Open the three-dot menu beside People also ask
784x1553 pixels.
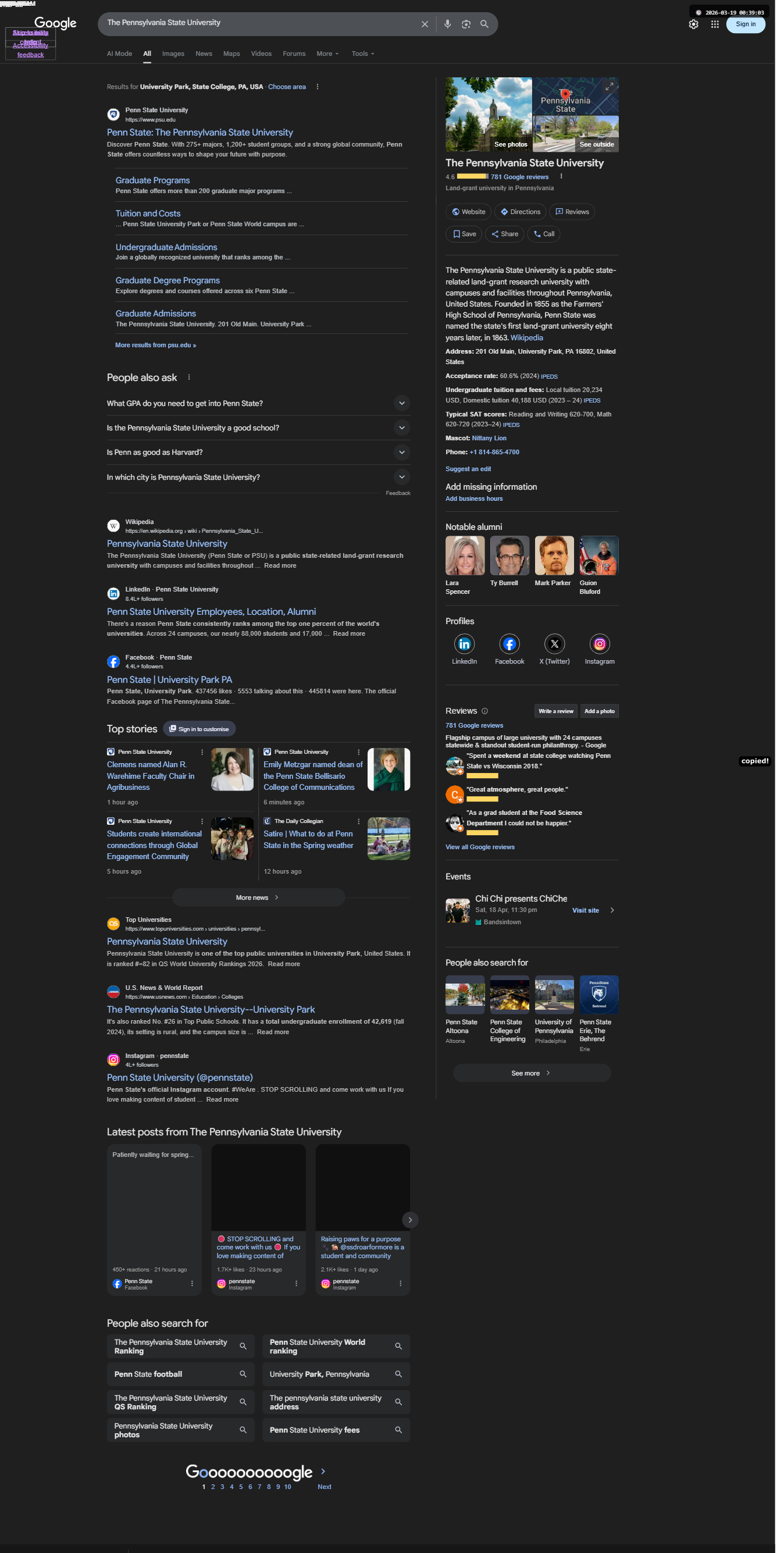tap(188, 377)
